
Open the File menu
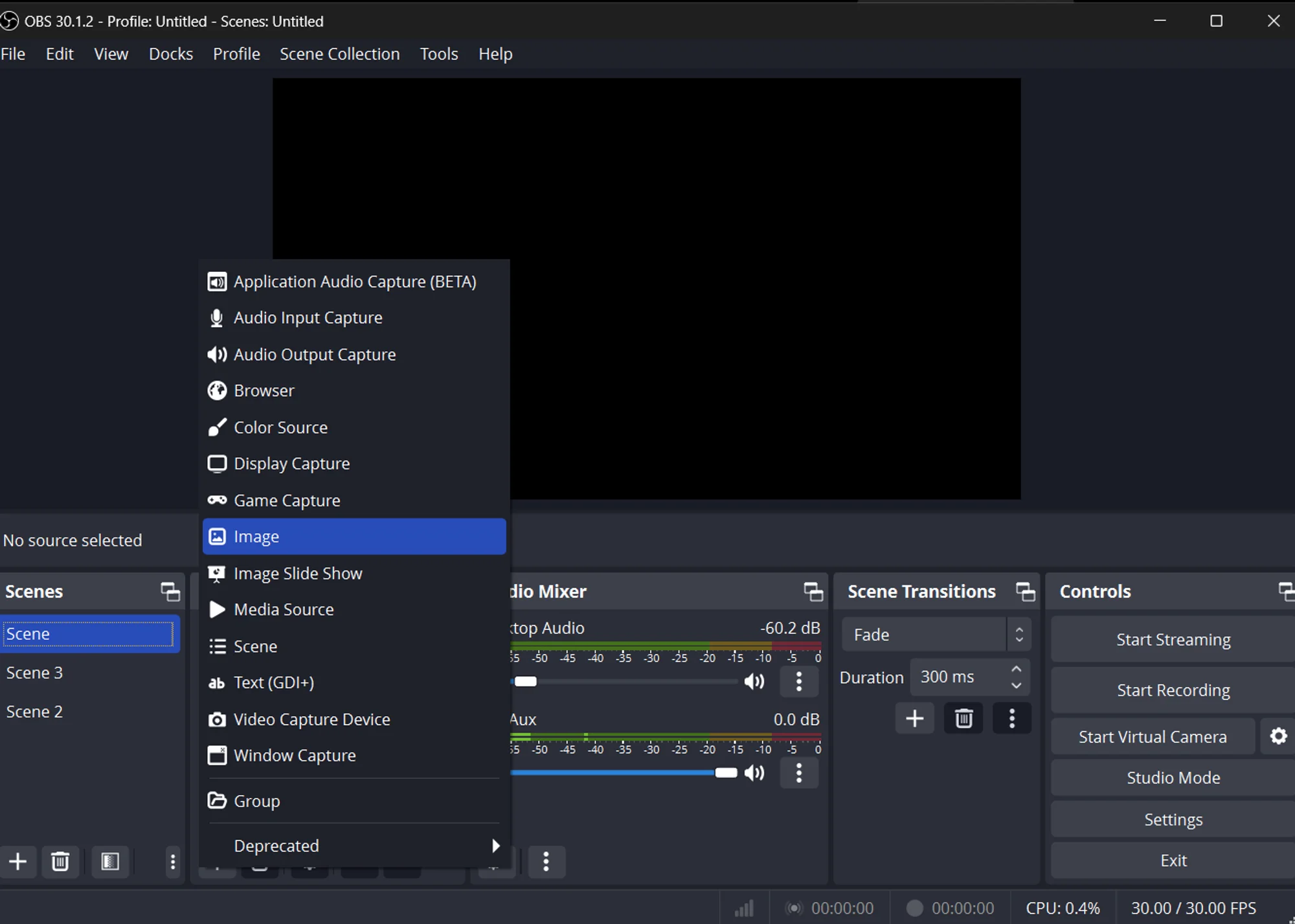point(13,54)
